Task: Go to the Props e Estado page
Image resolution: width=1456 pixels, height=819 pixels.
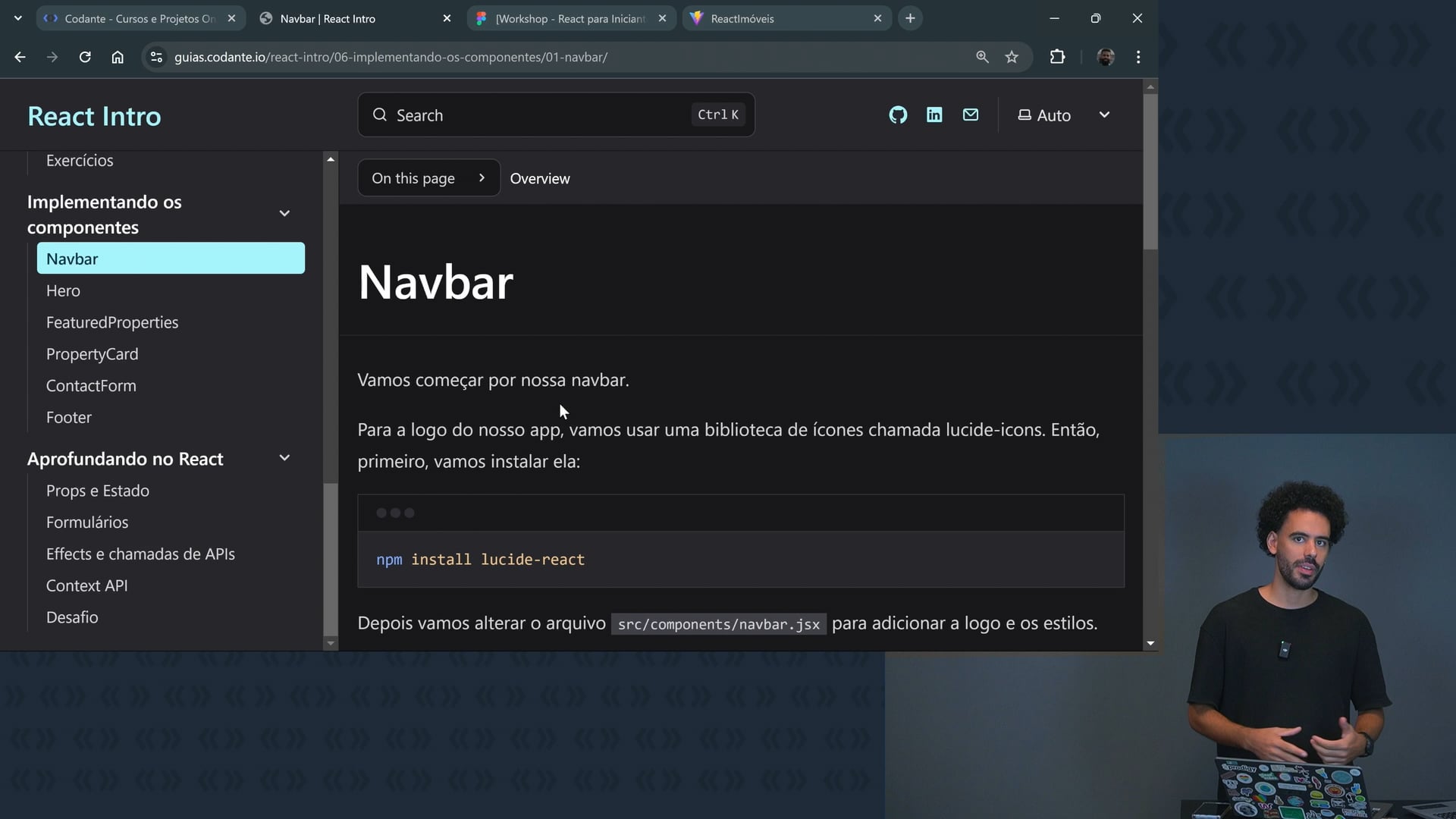Action: point(98,491)
